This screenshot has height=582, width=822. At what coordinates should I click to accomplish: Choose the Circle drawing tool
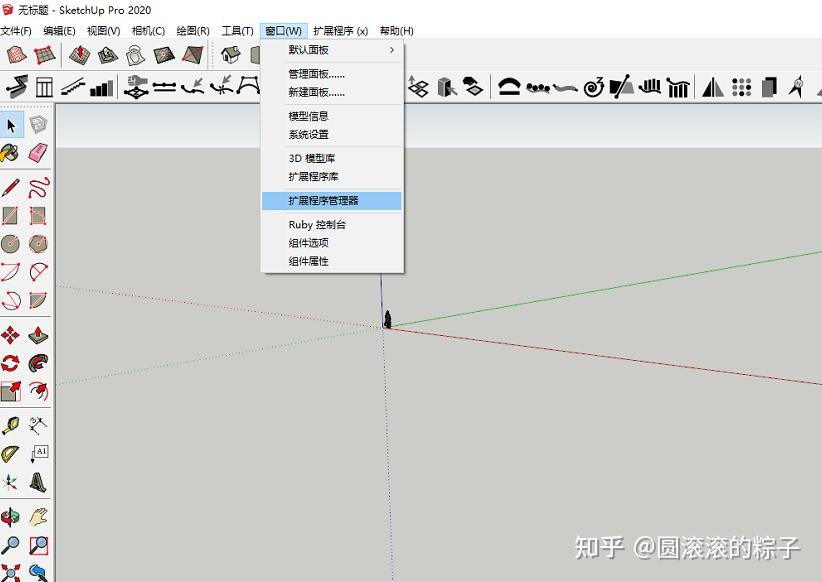tap(12, 244)
